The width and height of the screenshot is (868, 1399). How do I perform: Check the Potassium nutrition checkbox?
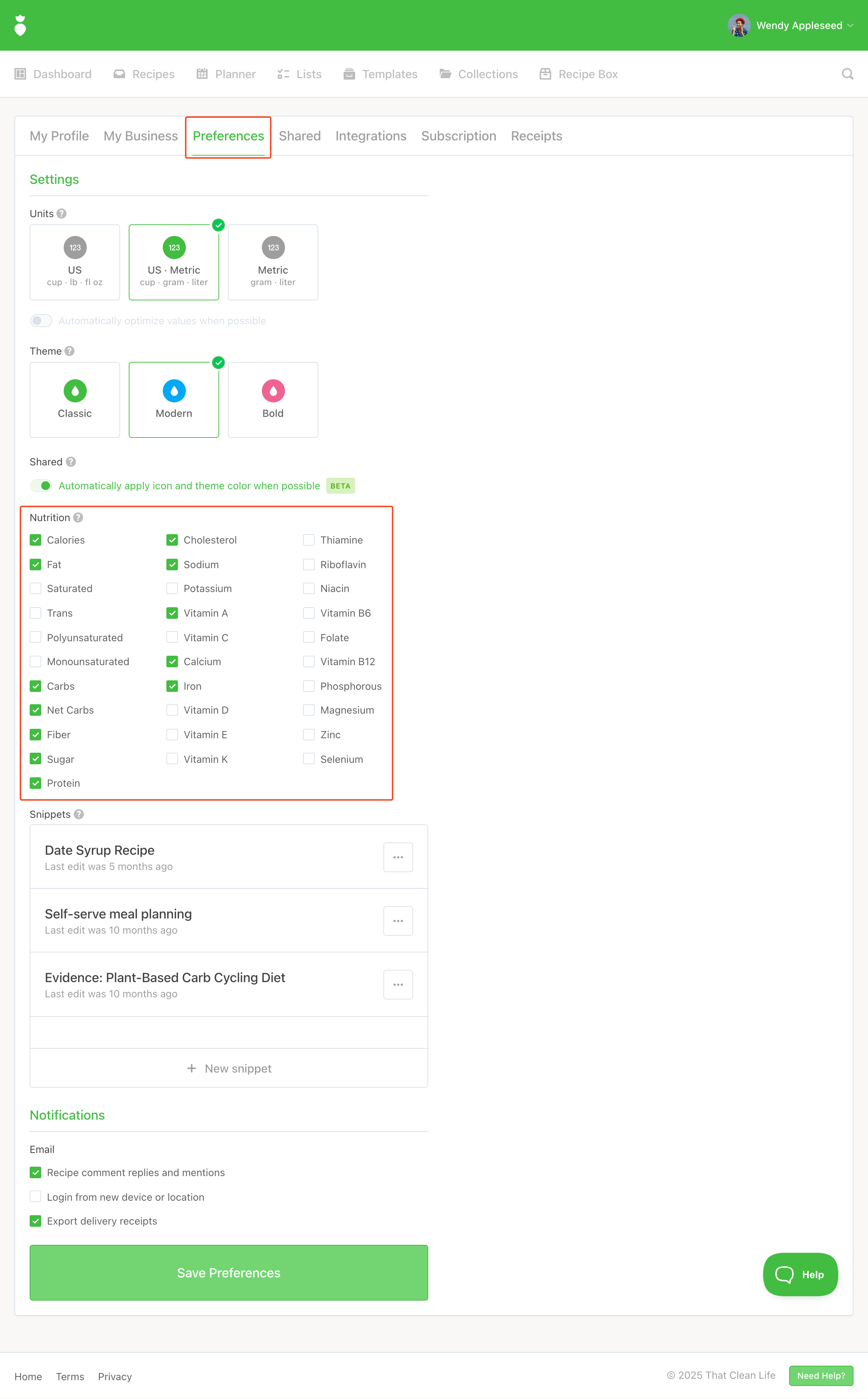click(172, 589)
